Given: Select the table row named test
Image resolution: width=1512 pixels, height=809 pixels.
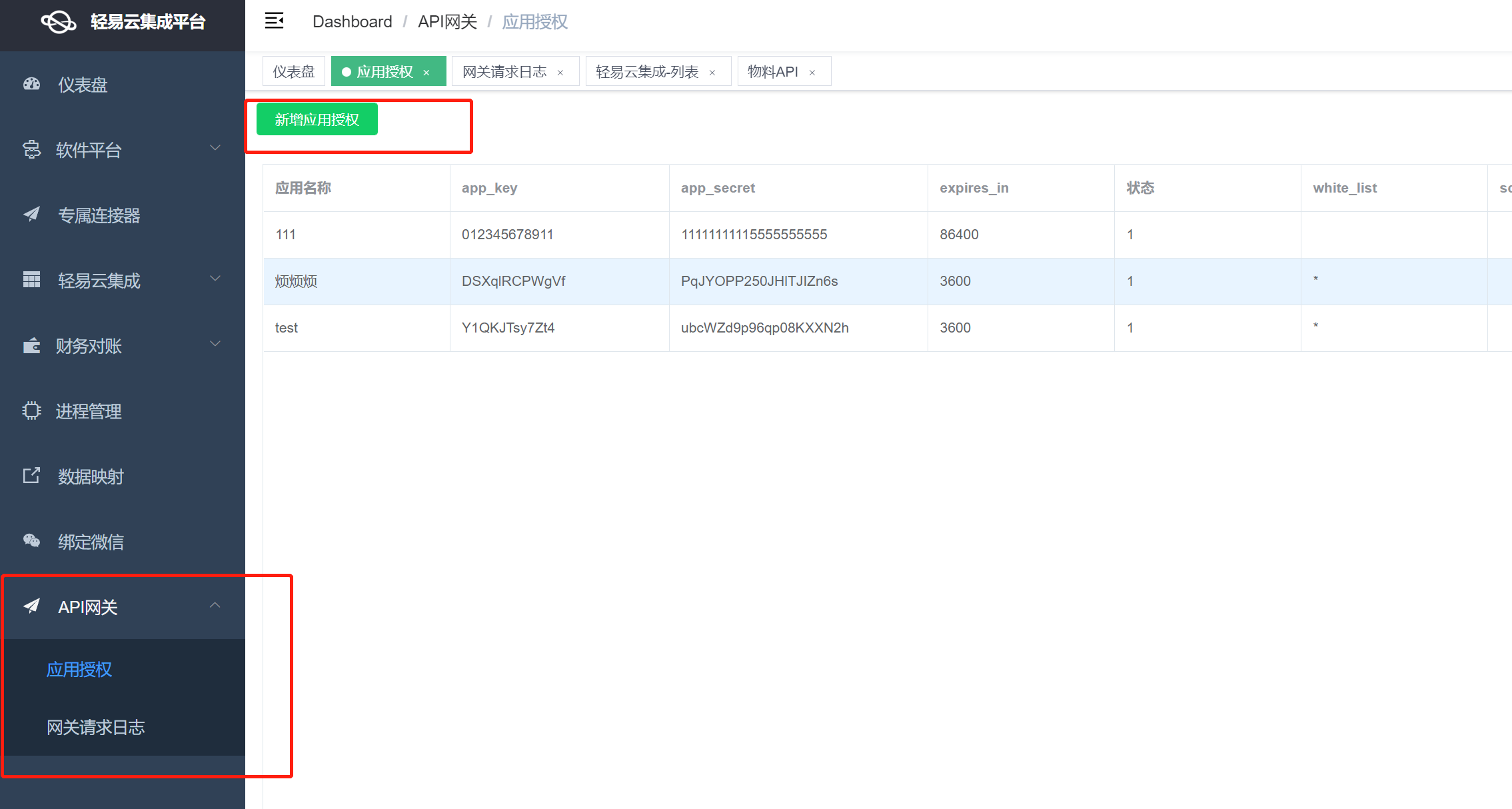Looking at the screenshot, I should coord(287,328).
